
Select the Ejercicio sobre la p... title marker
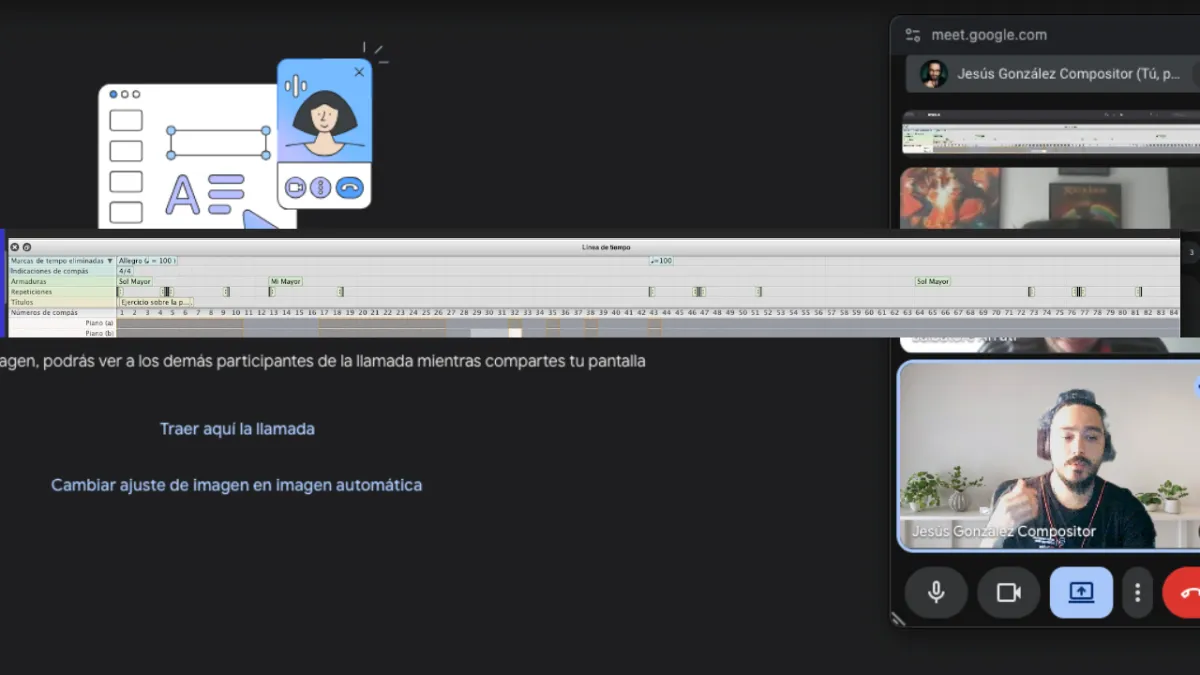click(156, 302)
